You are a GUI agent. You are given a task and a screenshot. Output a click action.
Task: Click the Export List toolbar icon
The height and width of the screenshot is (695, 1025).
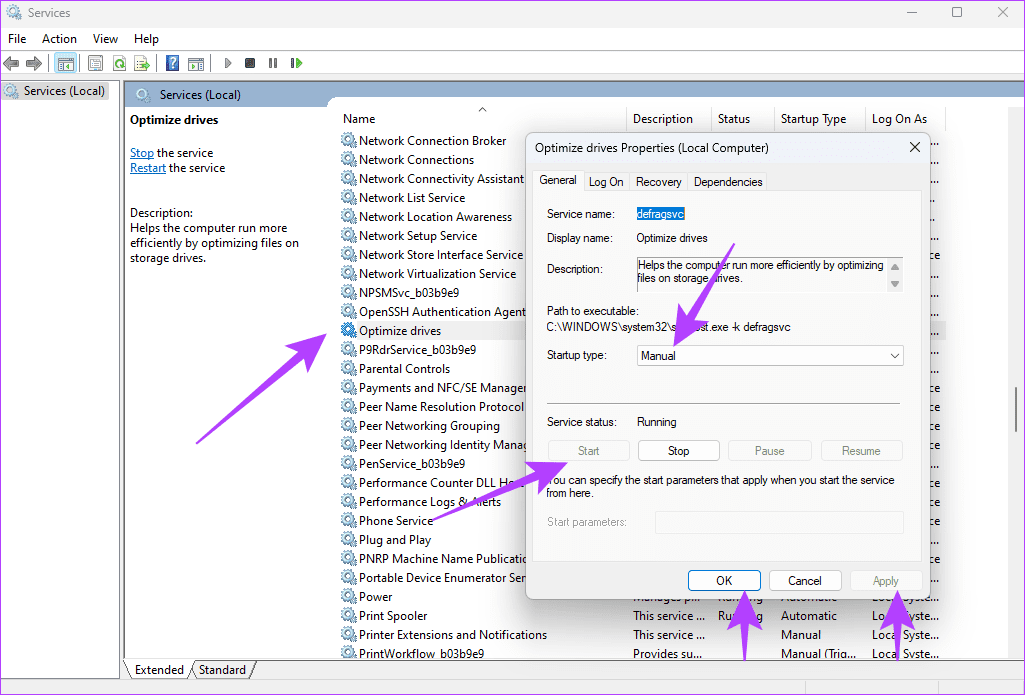tap(142, 63)
